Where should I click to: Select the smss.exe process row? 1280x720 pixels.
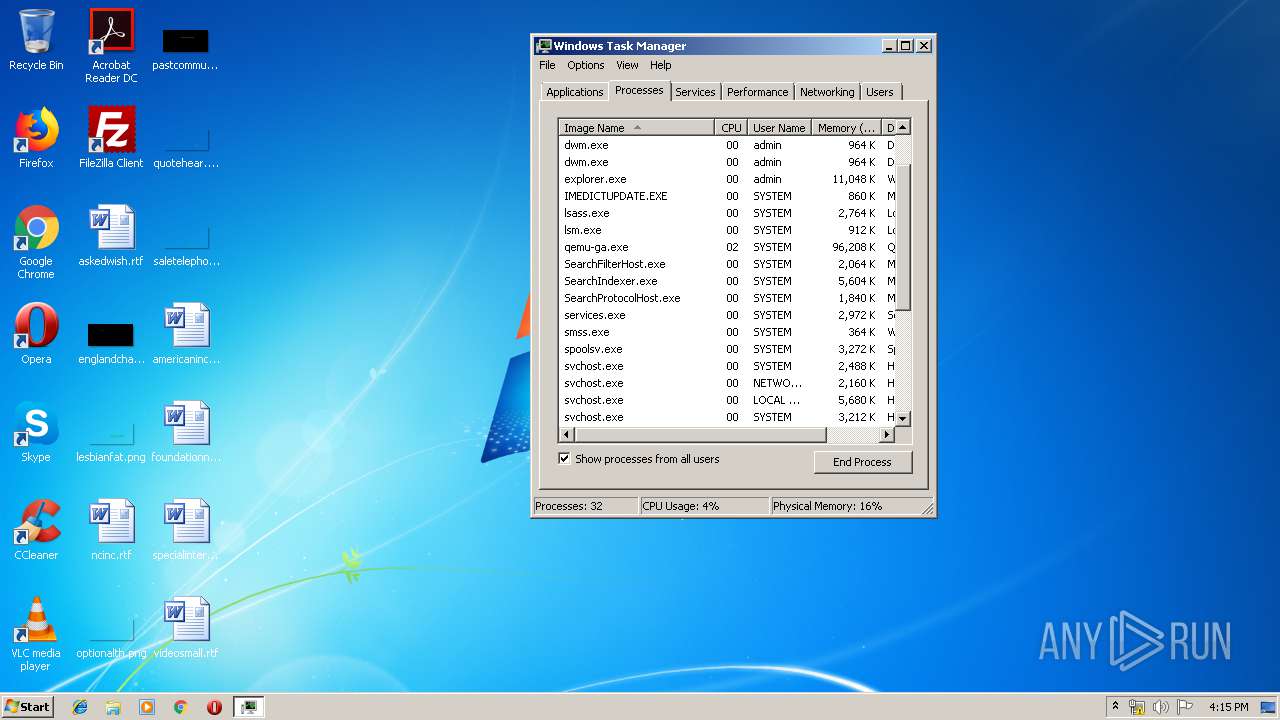[727, 332]
